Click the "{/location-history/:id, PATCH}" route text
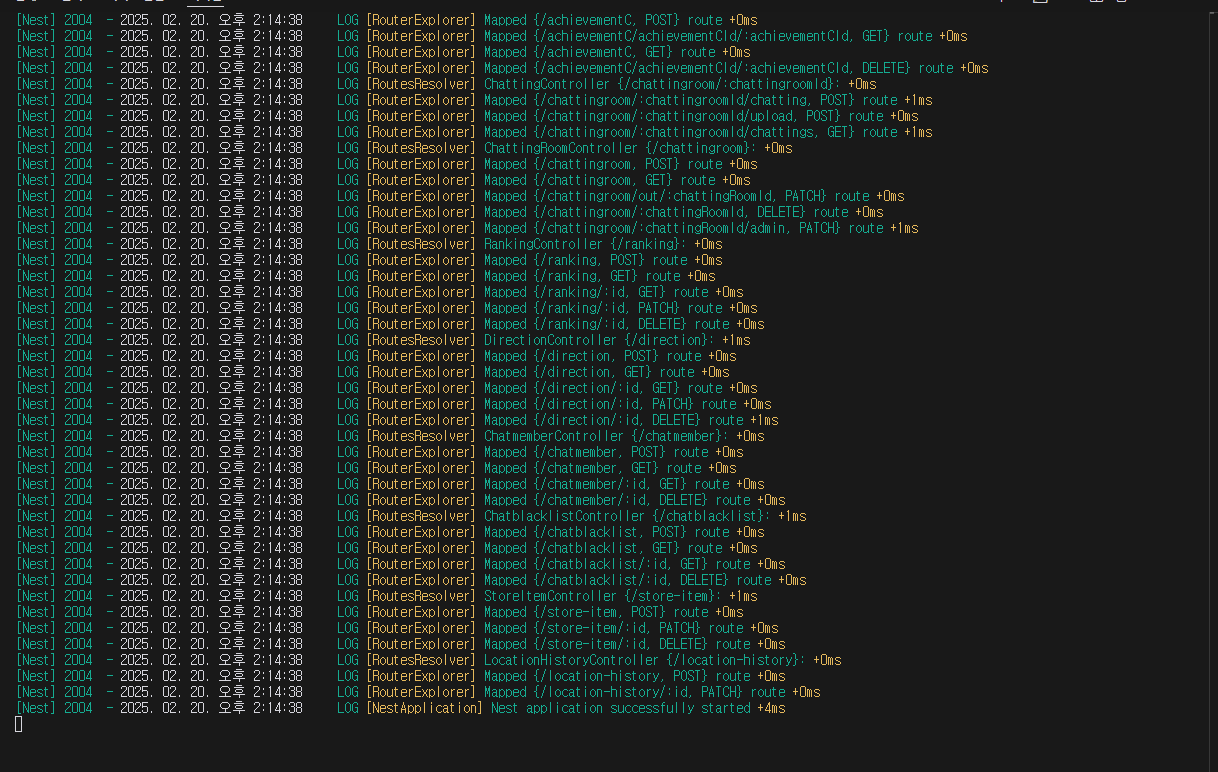This screenshot has height=772, width=1218. 638,692
